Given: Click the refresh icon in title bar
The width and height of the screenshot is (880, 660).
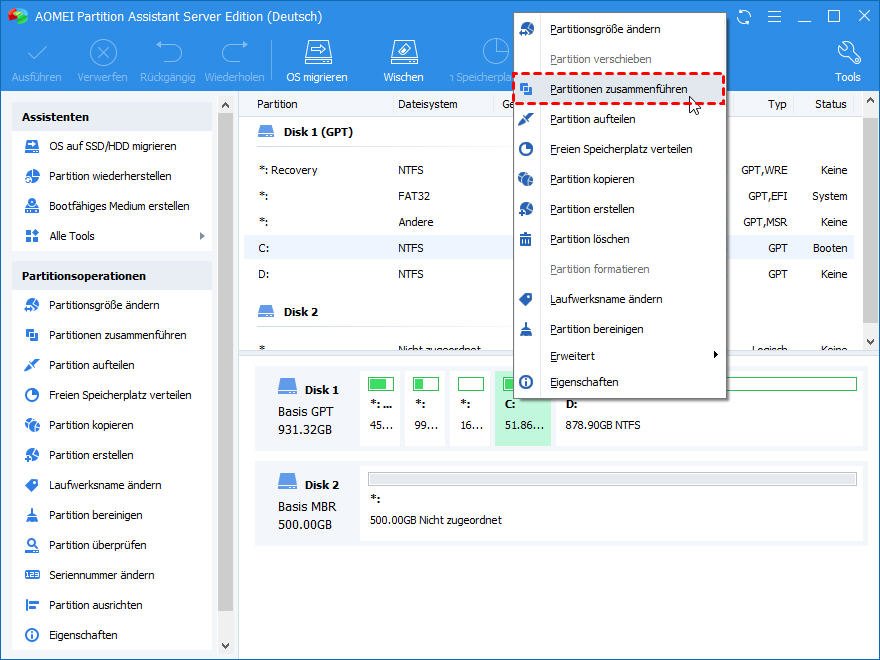Looking at the screenshot, I should (744, 17).
